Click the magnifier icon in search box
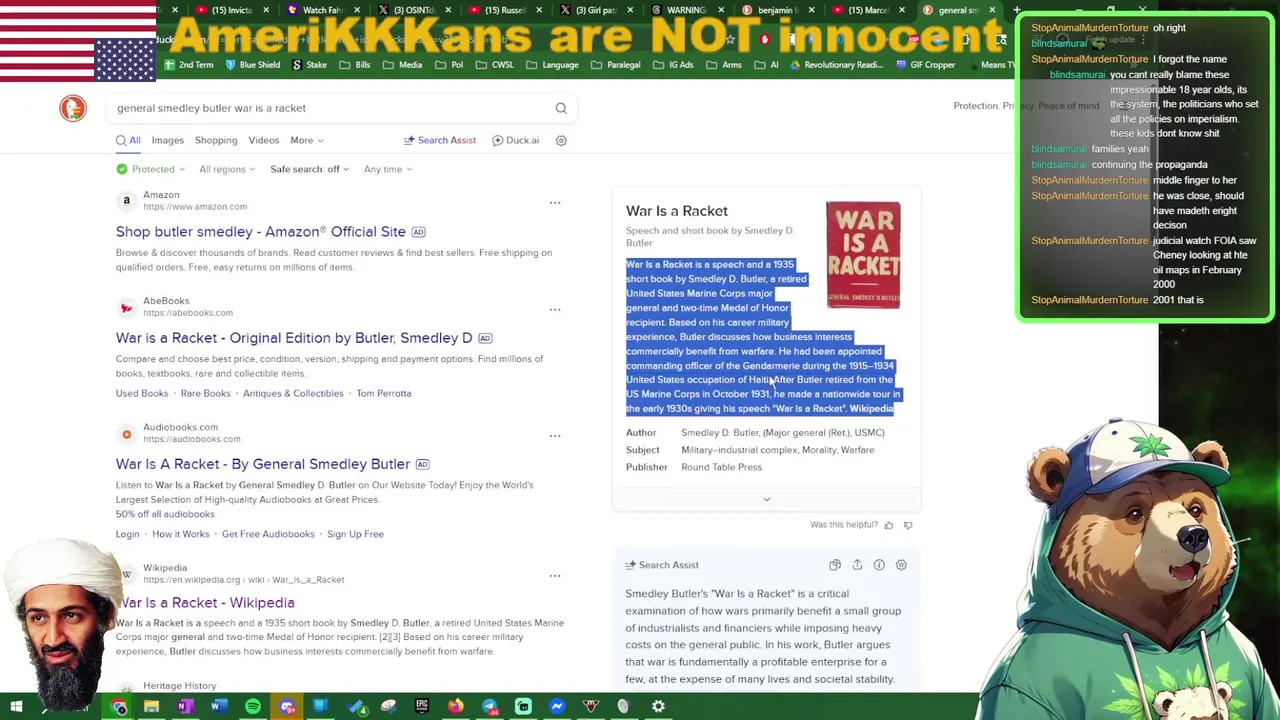The image size is (1280, 720). click(x=561, y=108)
